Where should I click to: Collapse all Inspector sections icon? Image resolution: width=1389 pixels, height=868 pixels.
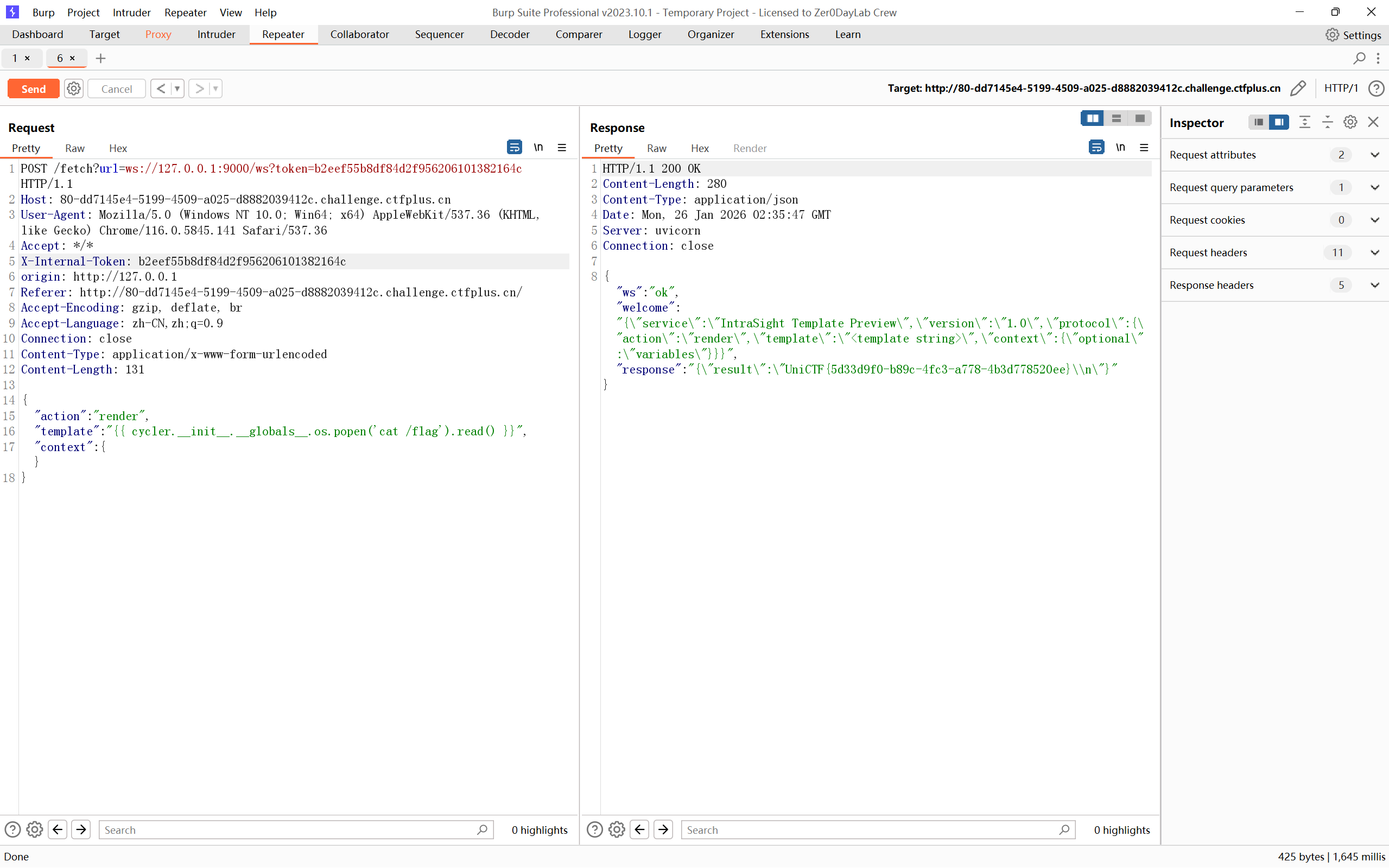pyautogui.click(x=1328, y=122)
